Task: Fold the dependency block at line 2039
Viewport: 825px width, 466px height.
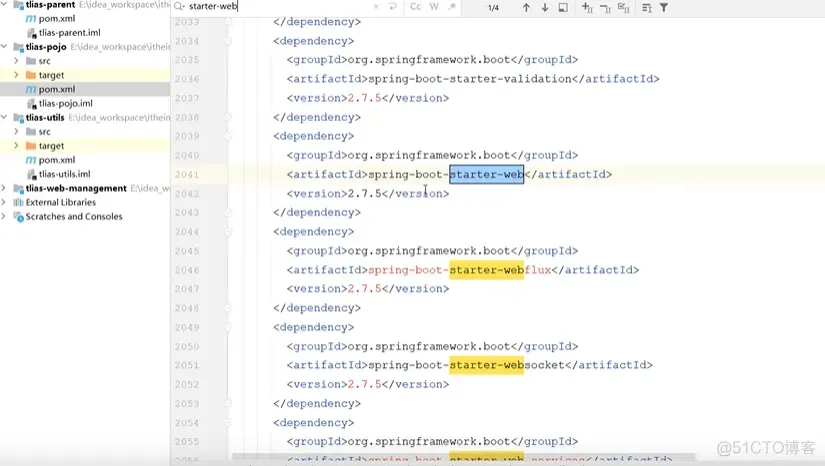Action: (x=228, y=136)
